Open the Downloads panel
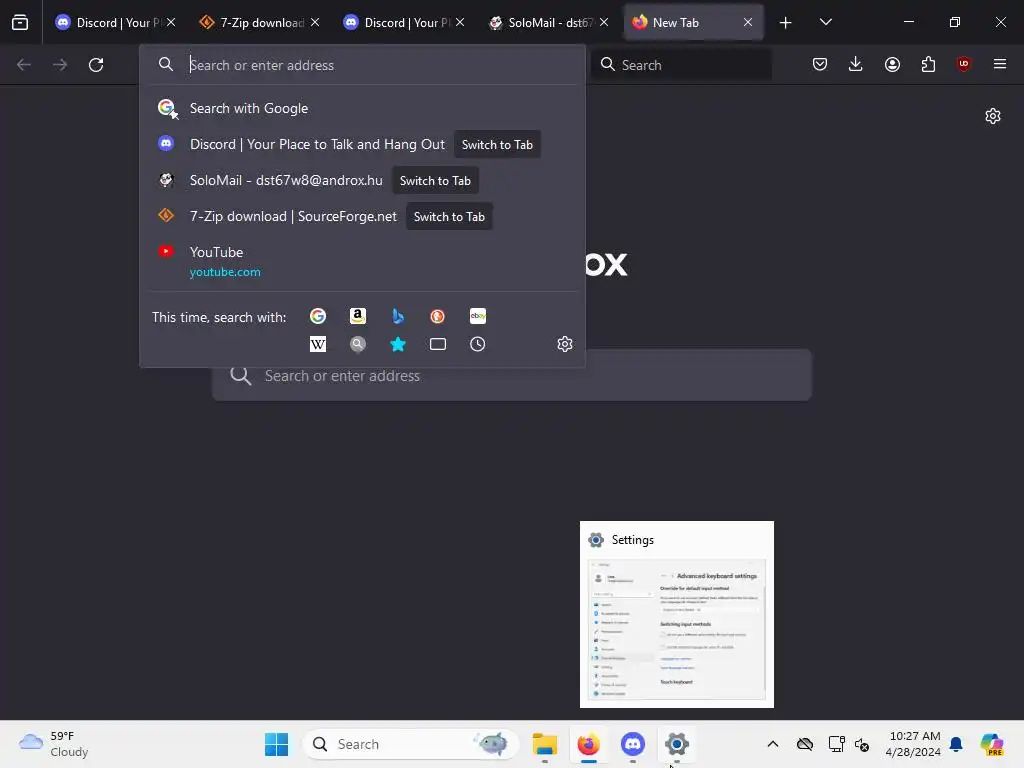The width and height of the screenshot is (1024, 768). pos(856,64)
